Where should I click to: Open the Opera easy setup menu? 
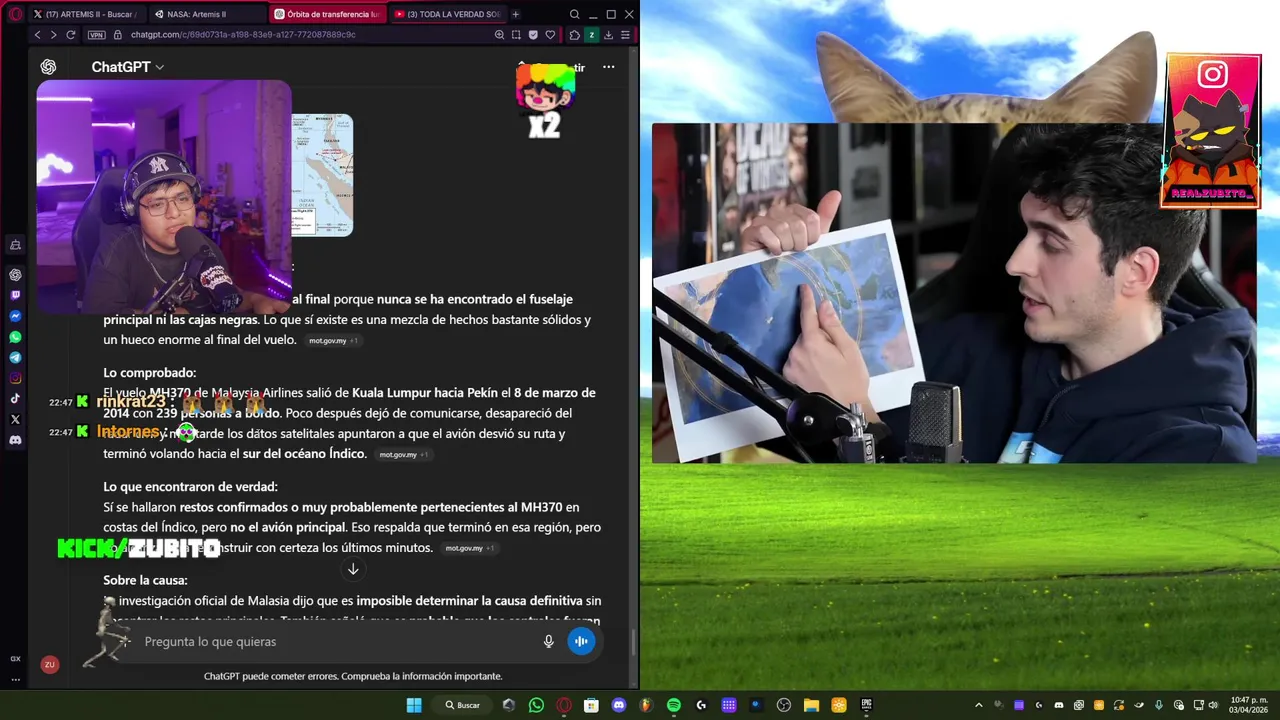click(625, 34)
